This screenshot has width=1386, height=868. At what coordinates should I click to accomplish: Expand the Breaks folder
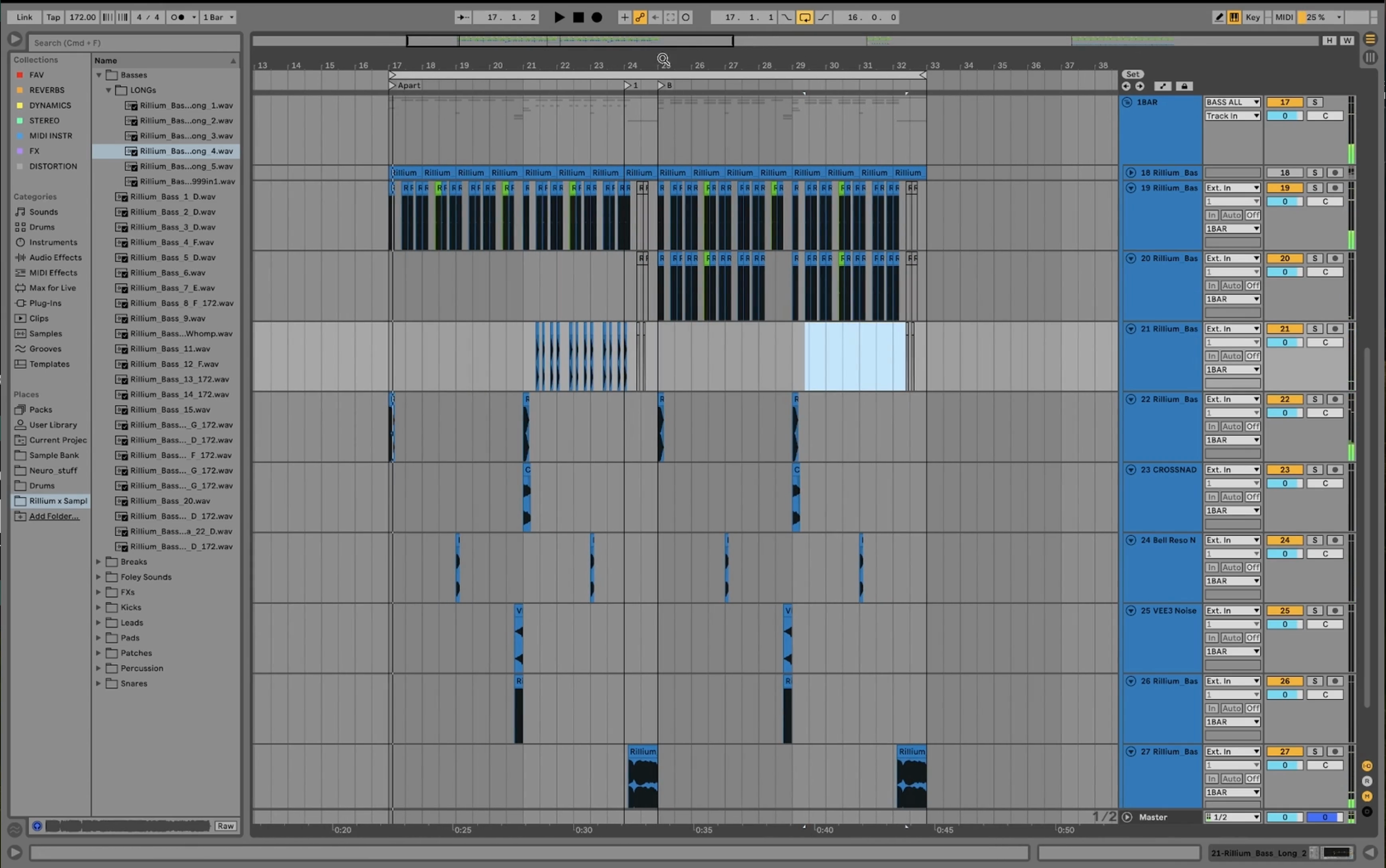pos(98,562)
